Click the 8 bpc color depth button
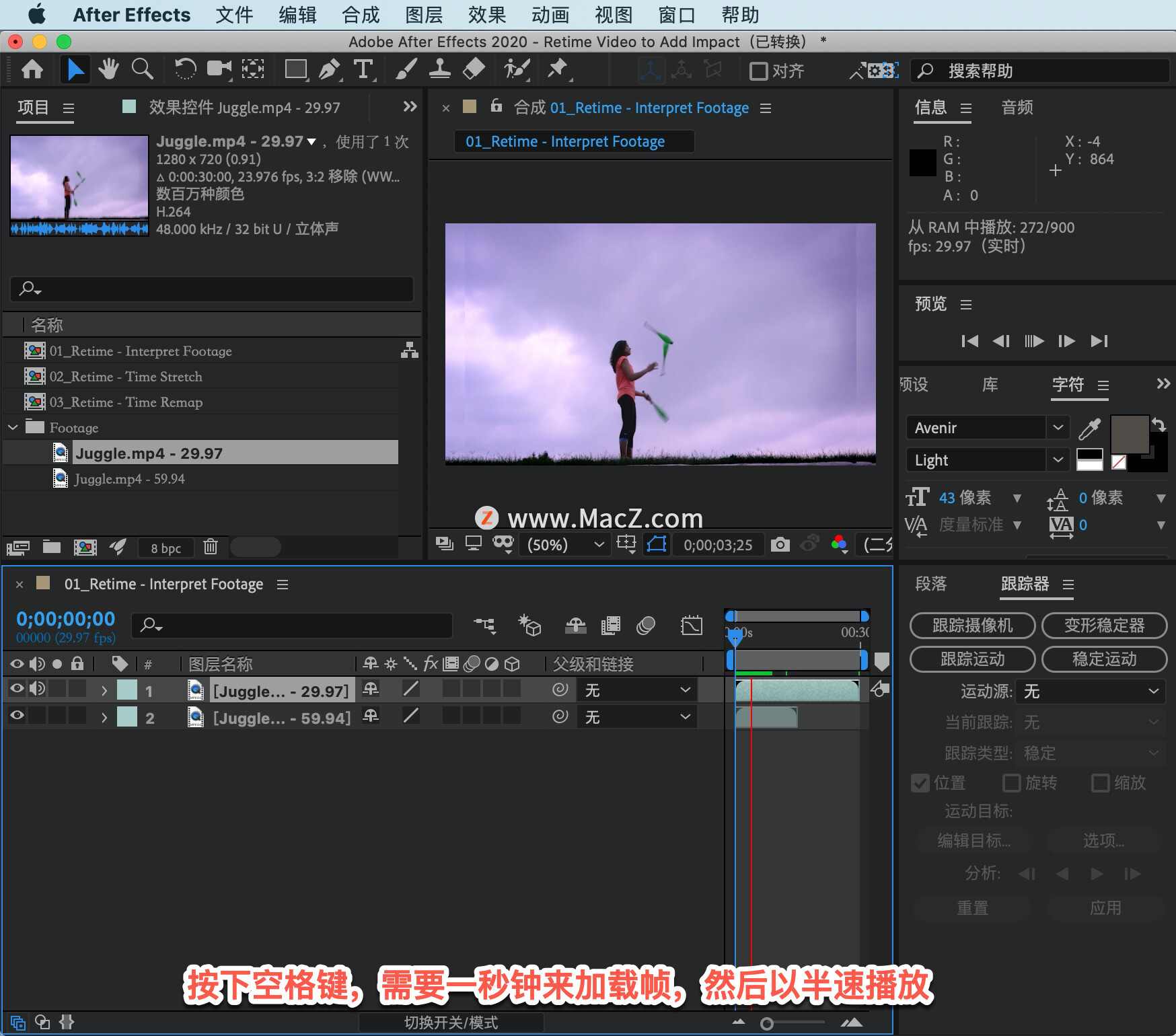 point(166,548)
